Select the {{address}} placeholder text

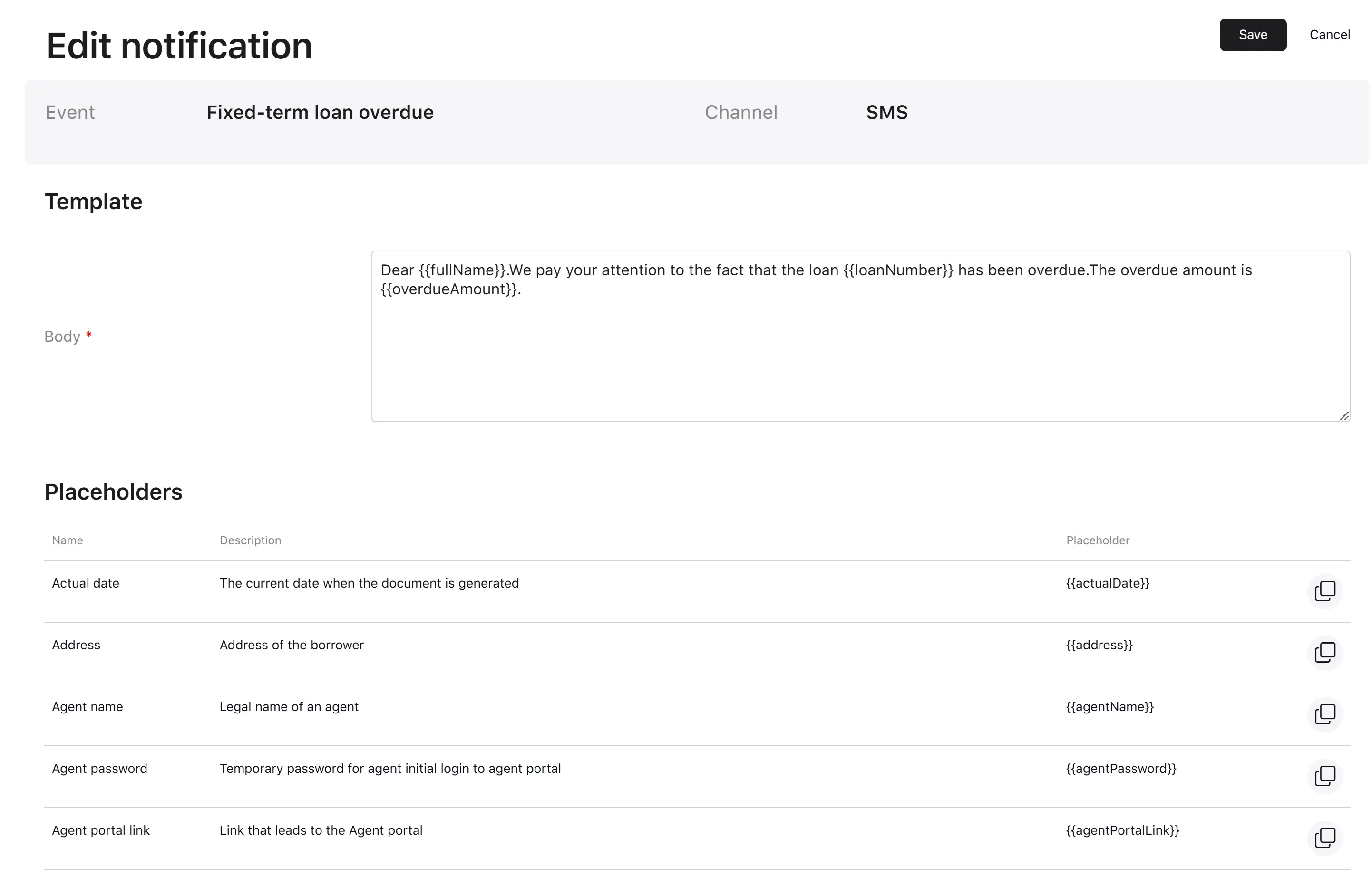1099,645
